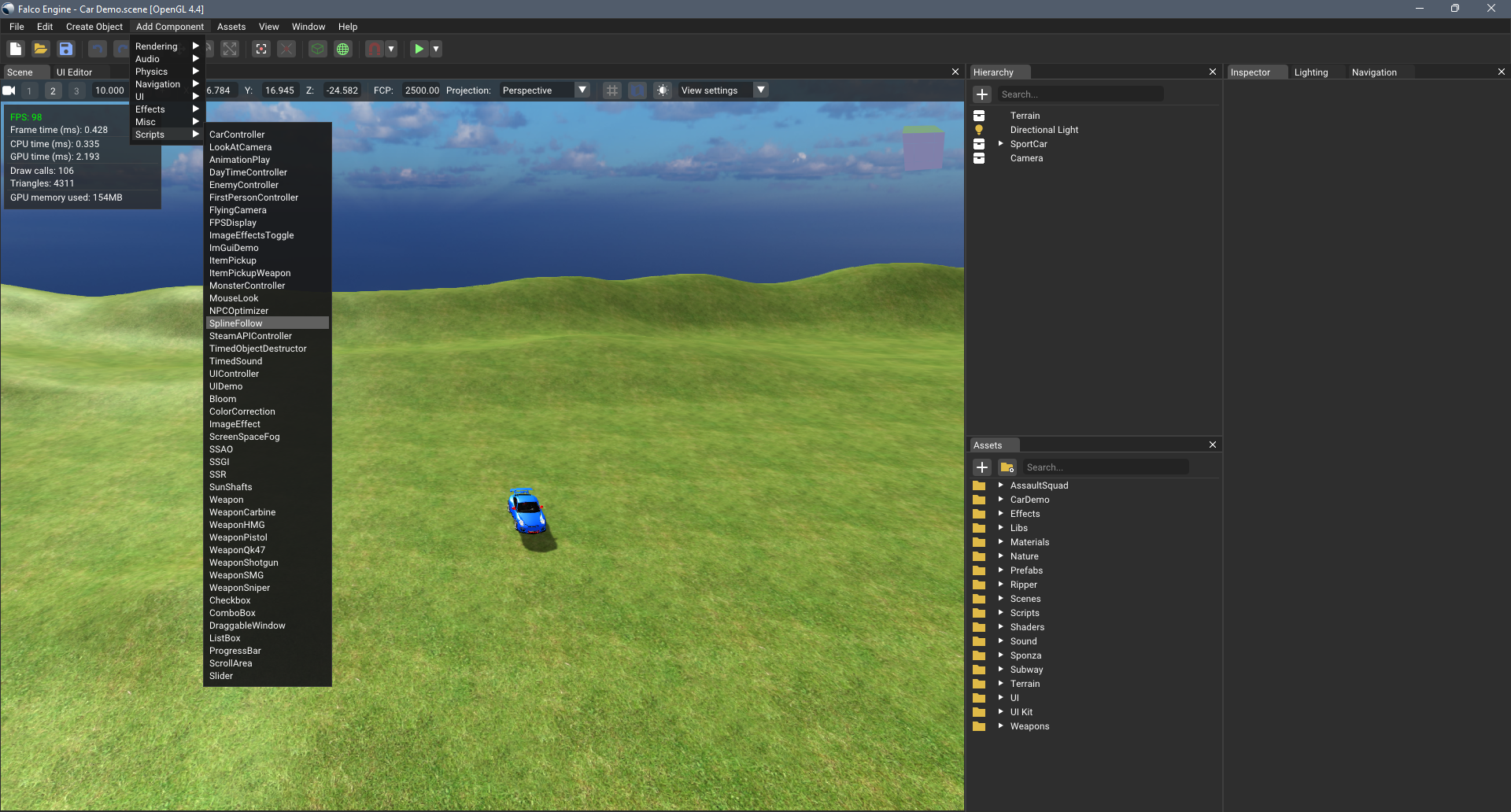The height and width of the screenshot is (812, 1511).
Task: Click the New Scene file icon
Action: pos(16,49)
